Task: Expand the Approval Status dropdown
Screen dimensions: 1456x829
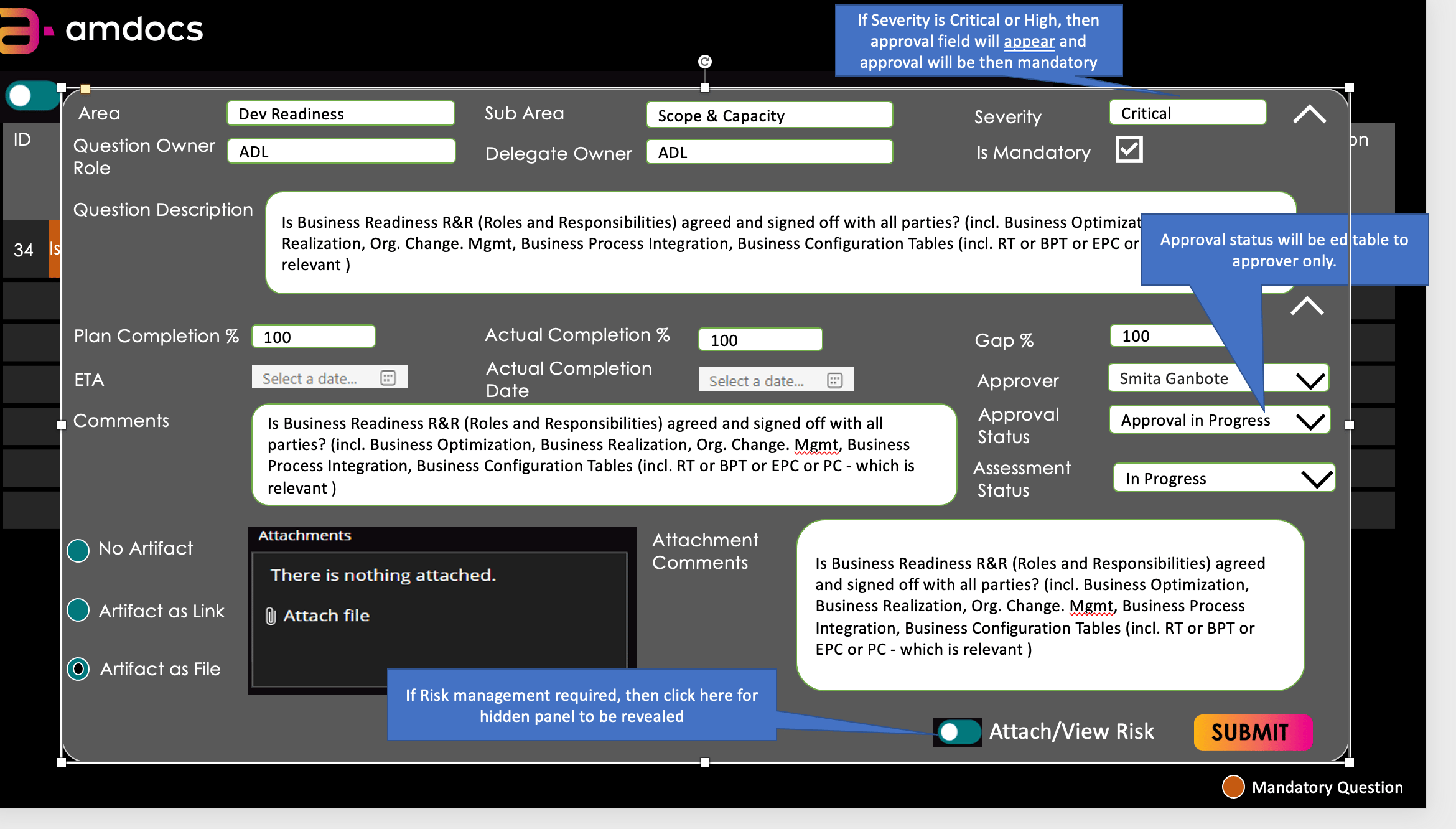Action: pyautogui.click(x=1310, y=421)
